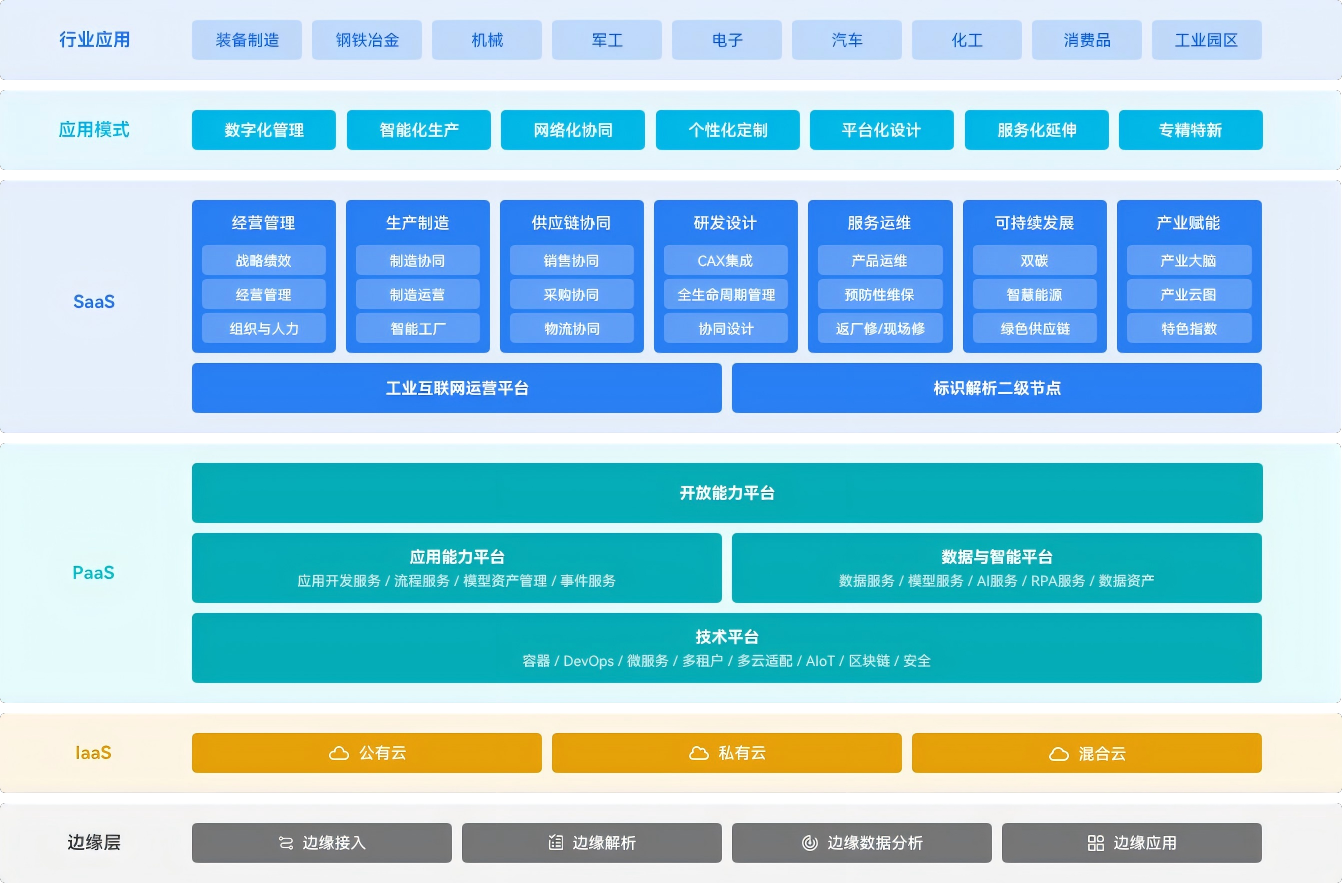Click the 边缘接入 link icon
The width and height of the screenshot is (1342, 883).
click(285, 843)
